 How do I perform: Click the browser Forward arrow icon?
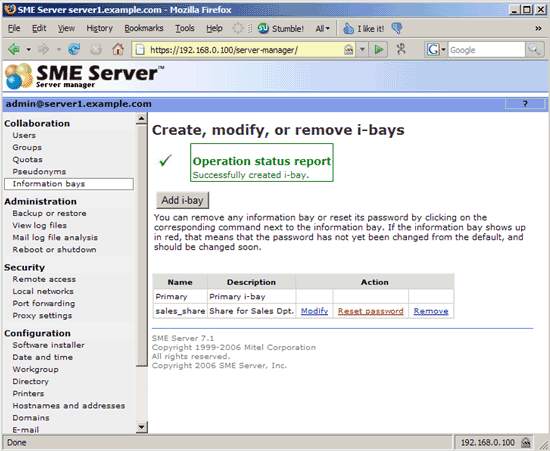coord(43,49)
